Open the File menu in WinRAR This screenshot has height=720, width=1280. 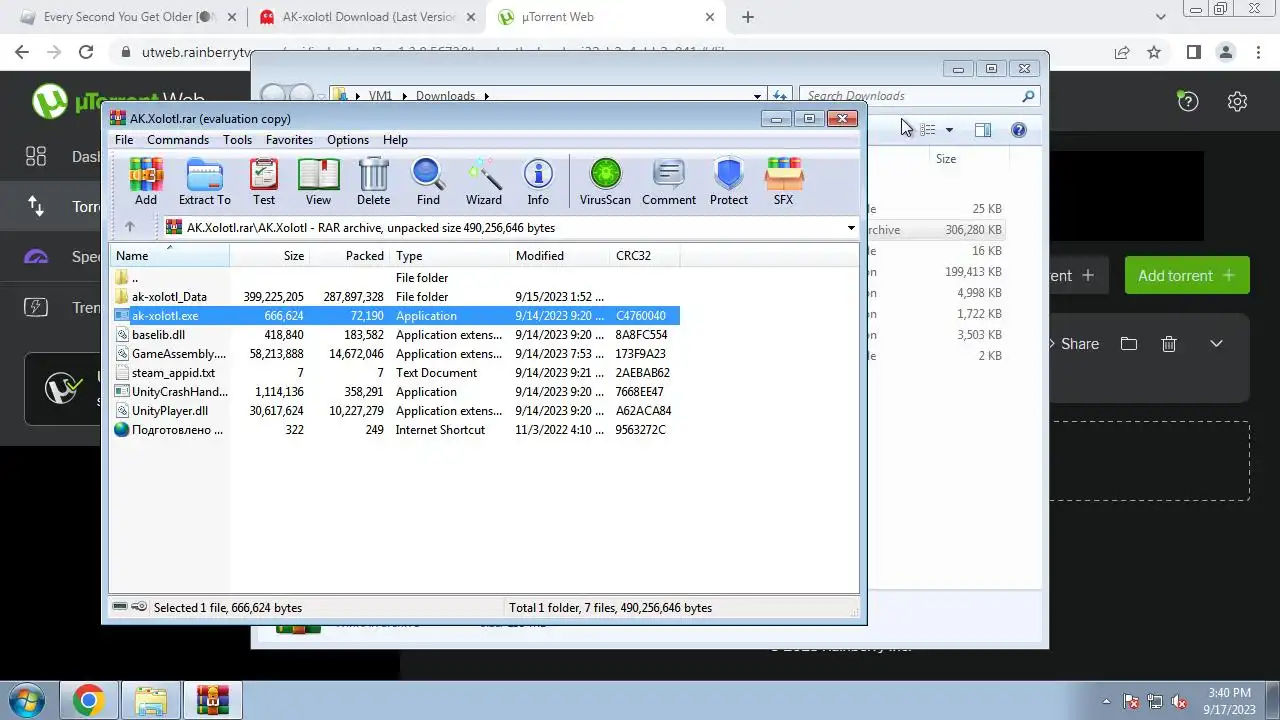(x=124, y=140)
